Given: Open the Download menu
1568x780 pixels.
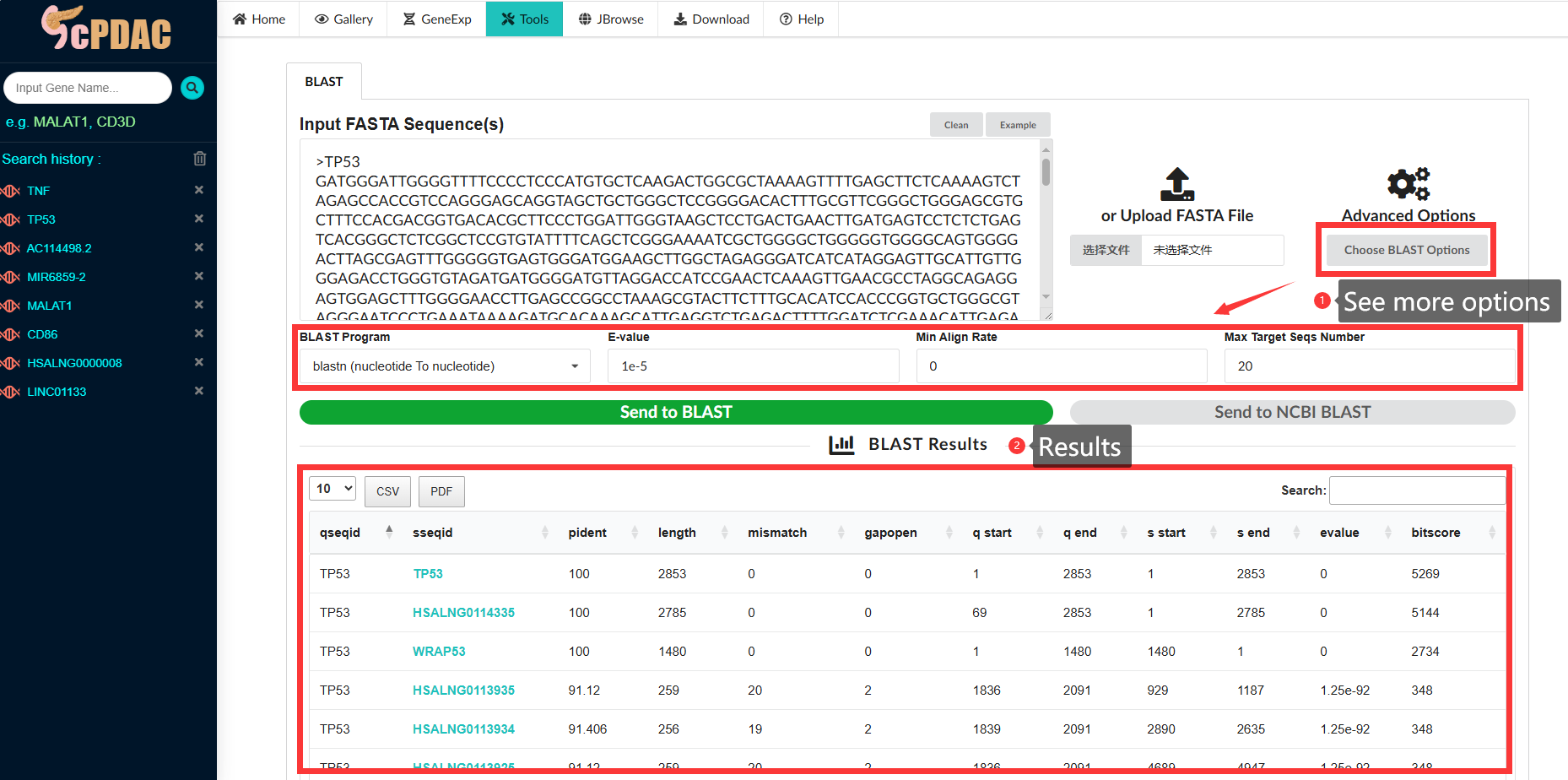Looking at the screenshot, I should click(711, 19).
